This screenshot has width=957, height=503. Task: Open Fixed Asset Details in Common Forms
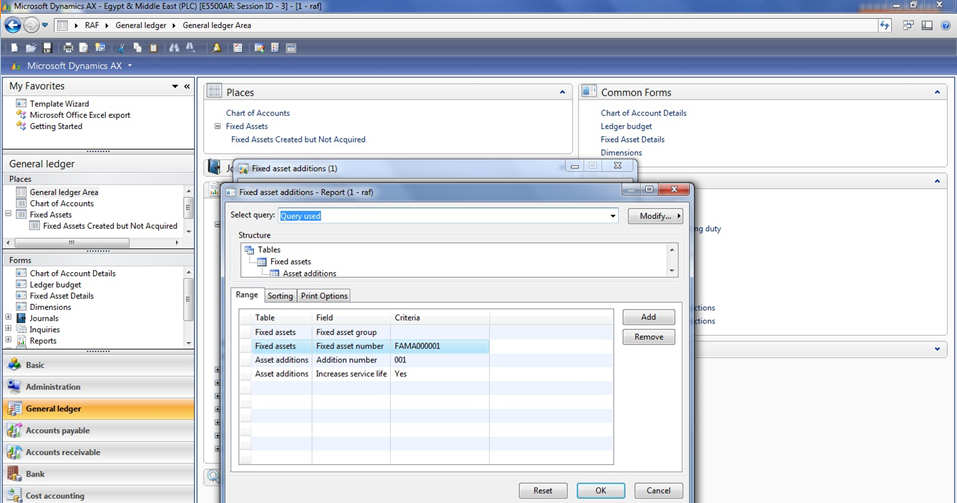pyautogui.click(x=632, y=139)
